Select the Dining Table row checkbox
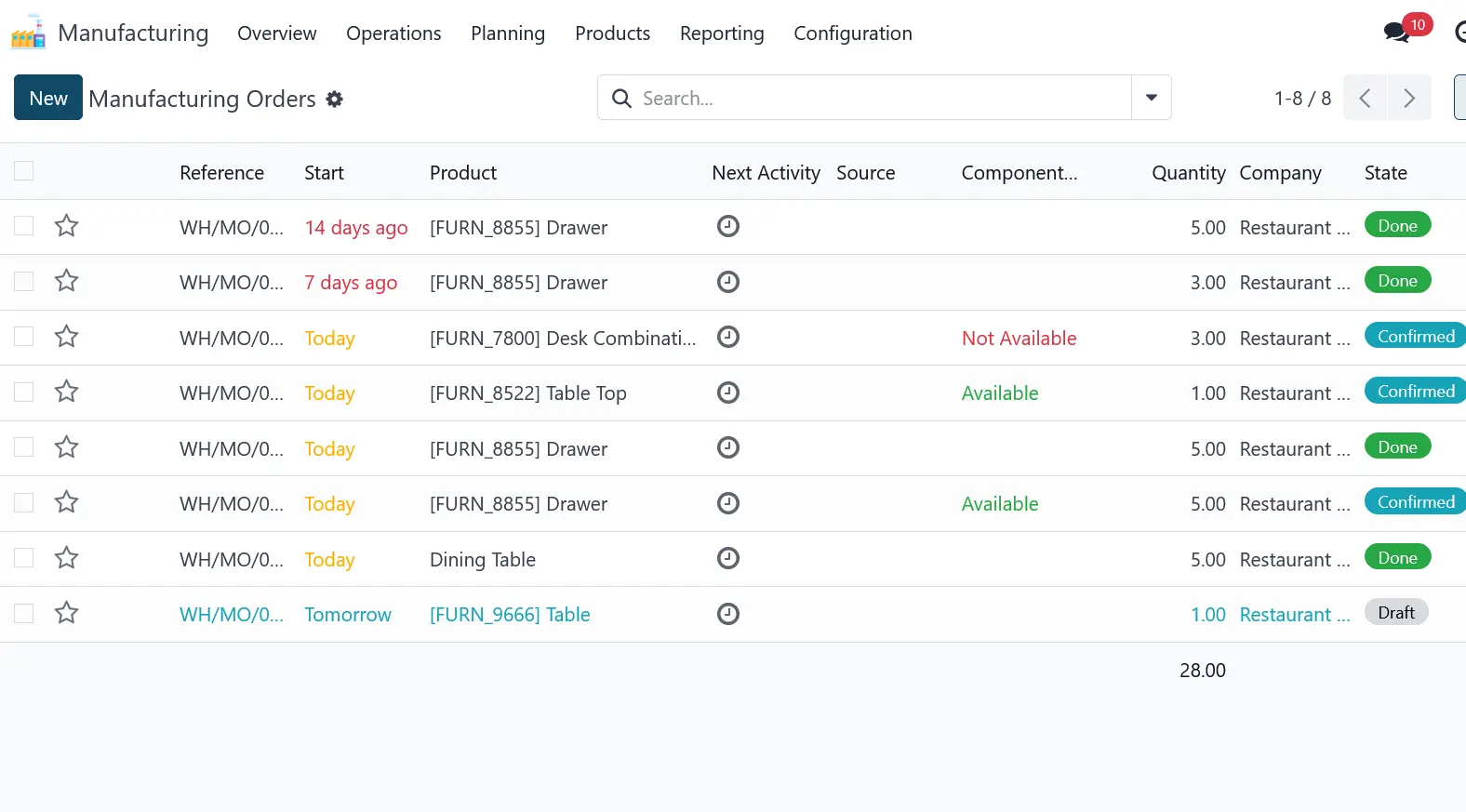This screenshot has height=812, width=1466. 24,558
